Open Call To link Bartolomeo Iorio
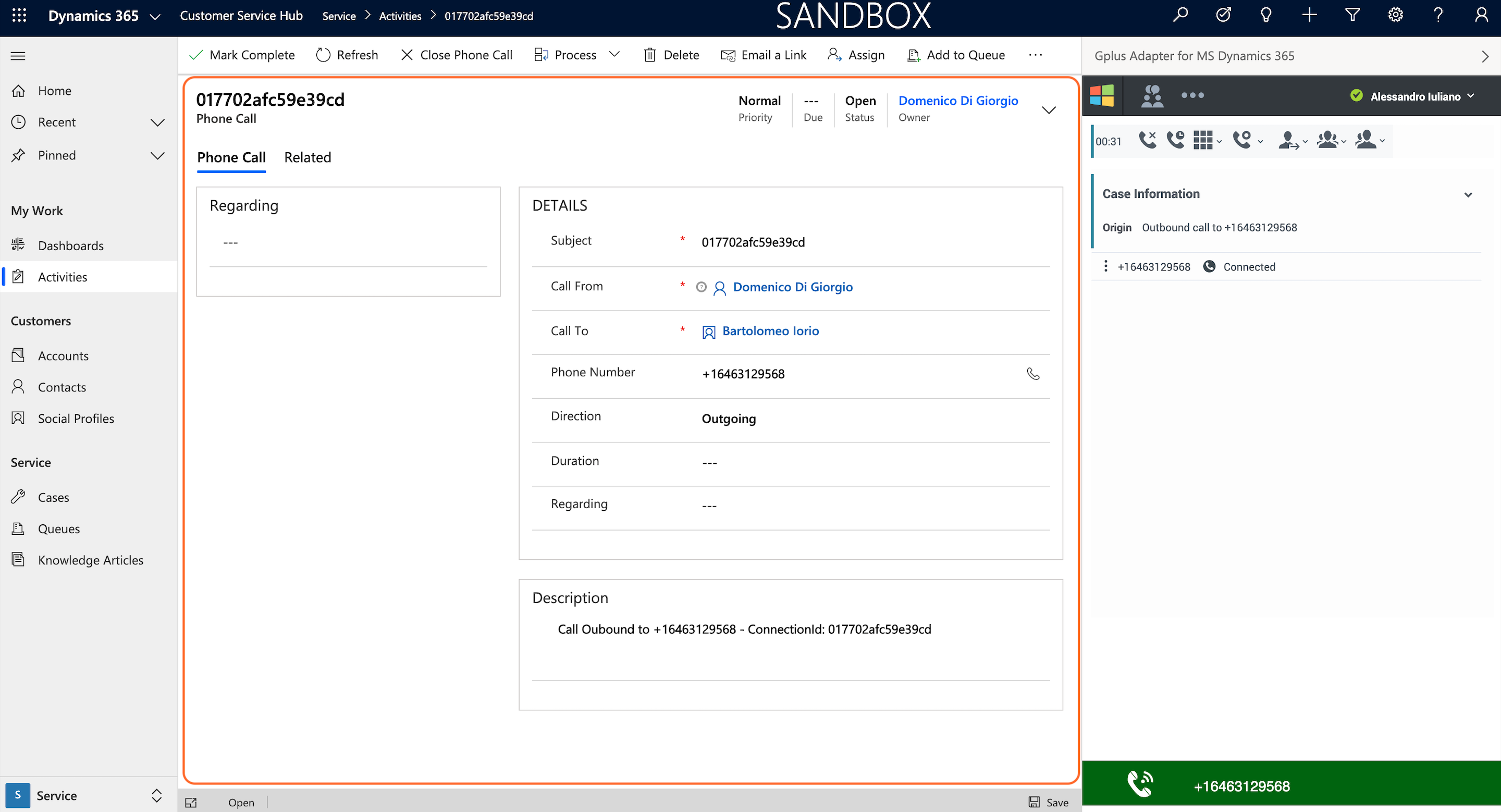The width and height of the screenshot is (1501, 812). point(770,330)
